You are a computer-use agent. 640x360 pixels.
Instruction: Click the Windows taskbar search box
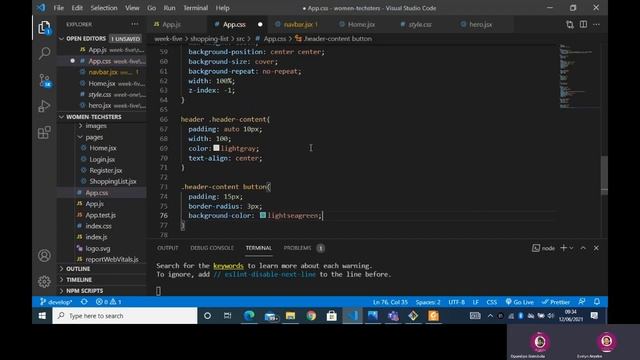click(125, 316)
